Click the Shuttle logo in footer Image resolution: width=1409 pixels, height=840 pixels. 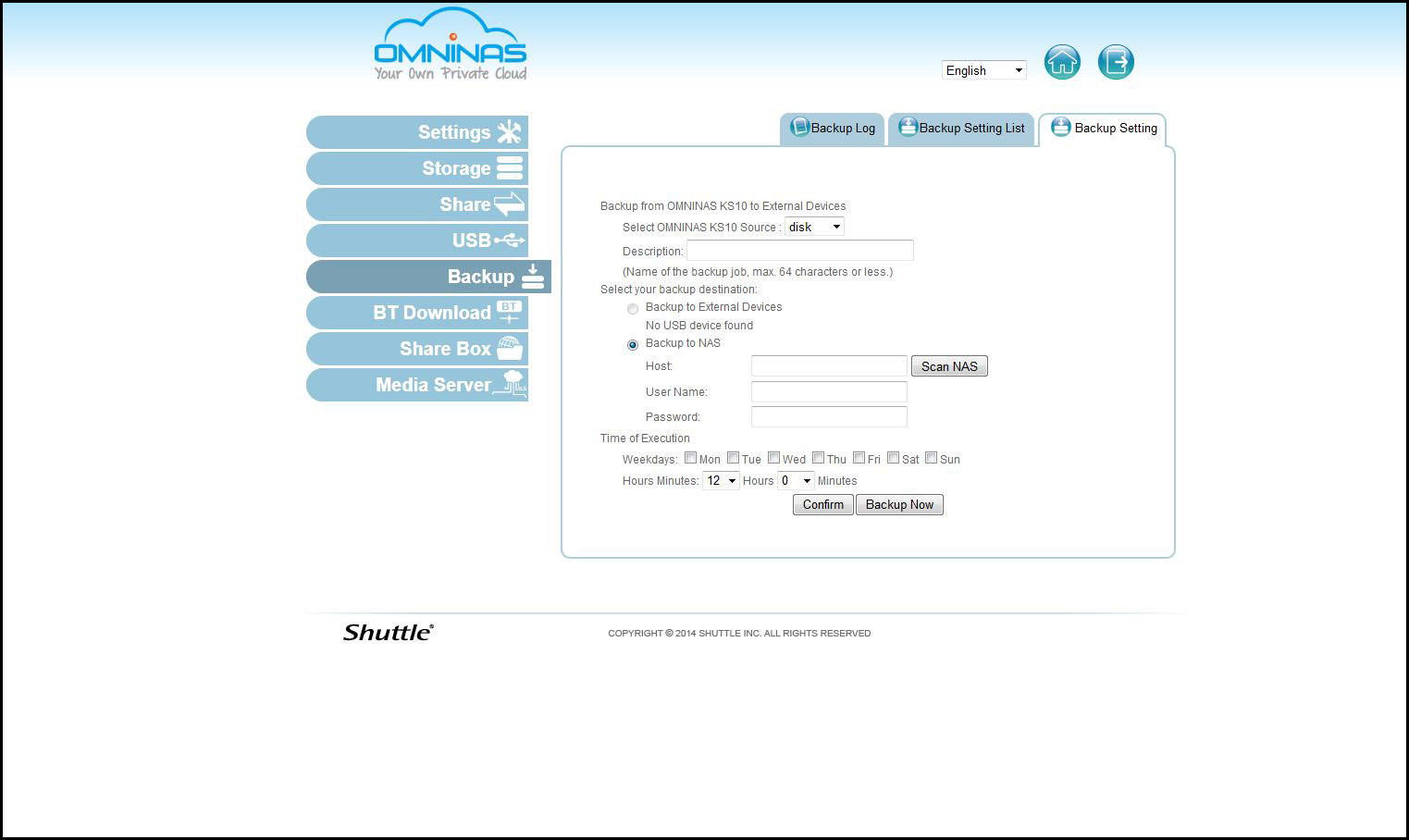pyautogui.click(x=388, y=633)
